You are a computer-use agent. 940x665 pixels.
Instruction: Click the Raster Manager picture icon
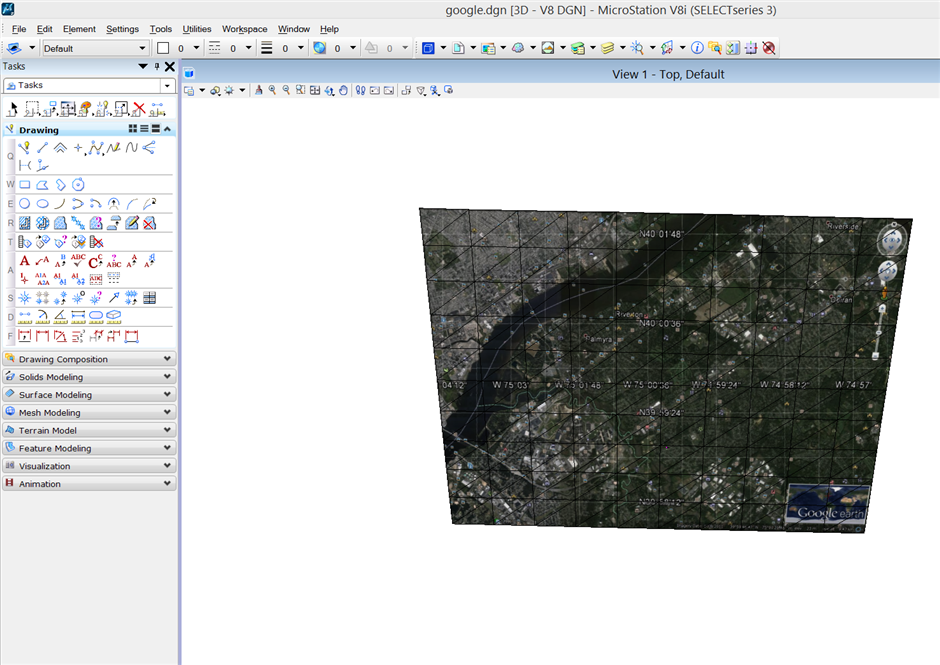[547, 48]
